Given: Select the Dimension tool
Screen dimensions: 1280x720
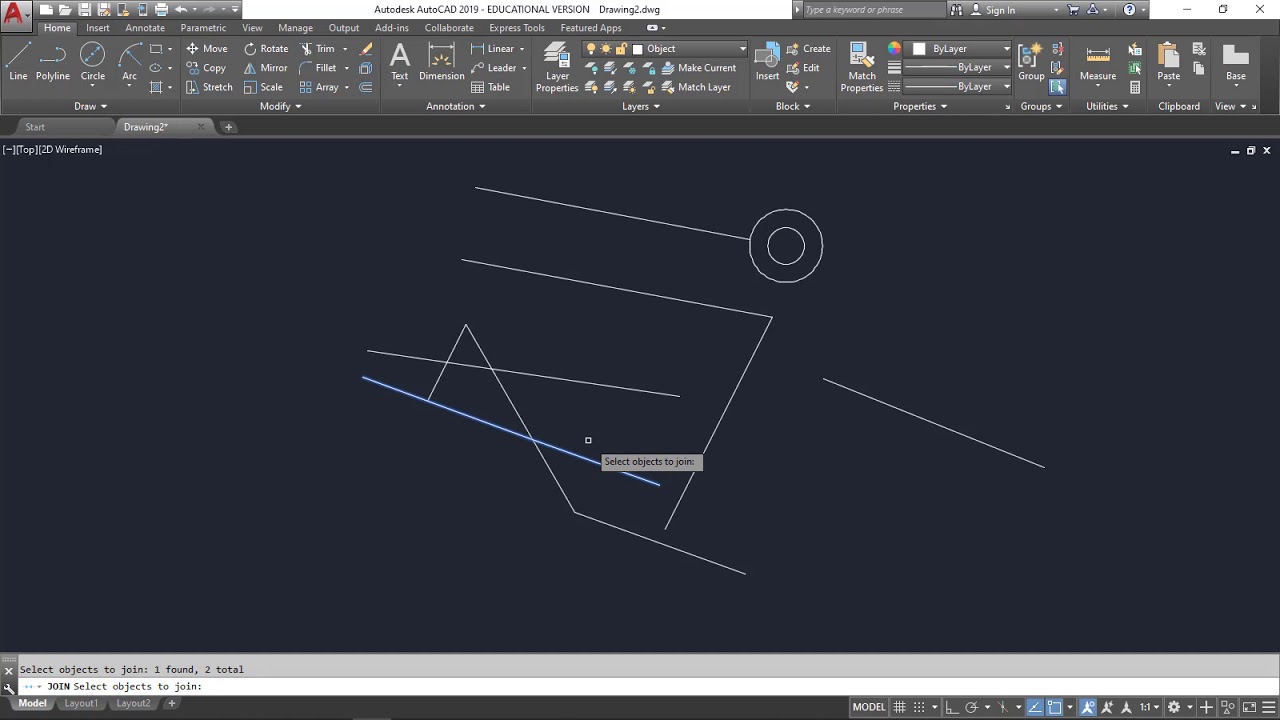Looking at the screenshot, I should 441,61.
